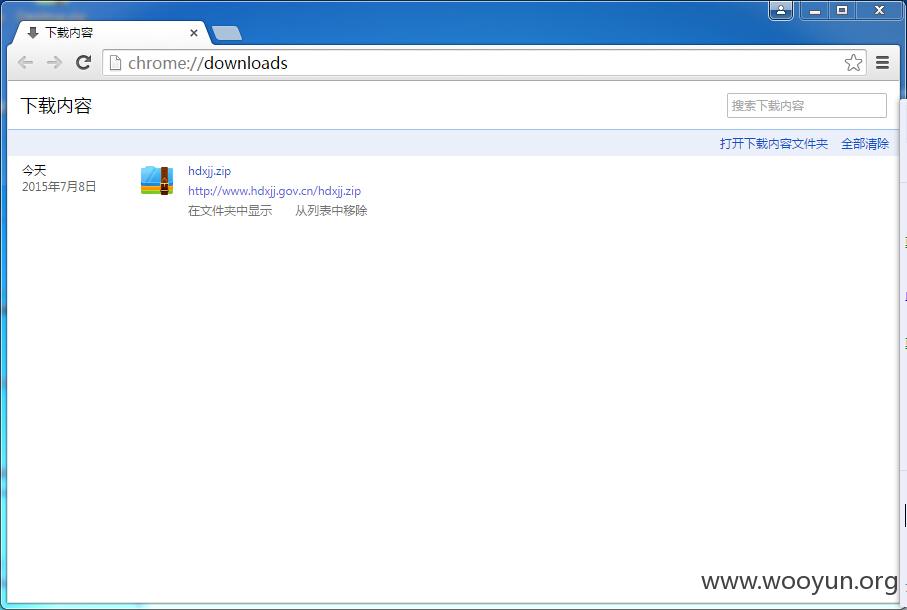Click the 搜索下载内容 search field
This screenshot has height=610, width=907.
pyautogui.click(x=806, y=105)
